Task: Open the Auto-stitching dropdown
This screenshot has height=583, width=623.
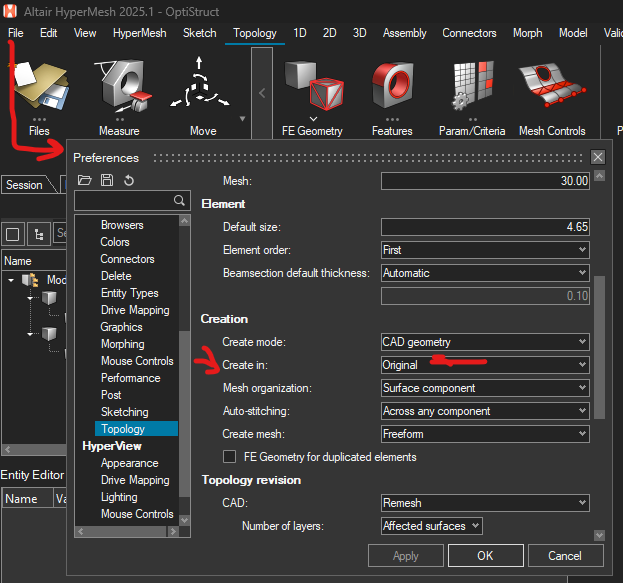Action: [485, 411]
